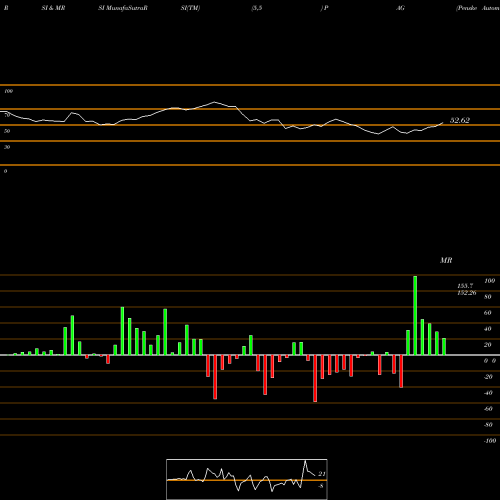Click the 'SI(TM)' header text
Viewport: 500px width, 500px height.
[190, 8]
